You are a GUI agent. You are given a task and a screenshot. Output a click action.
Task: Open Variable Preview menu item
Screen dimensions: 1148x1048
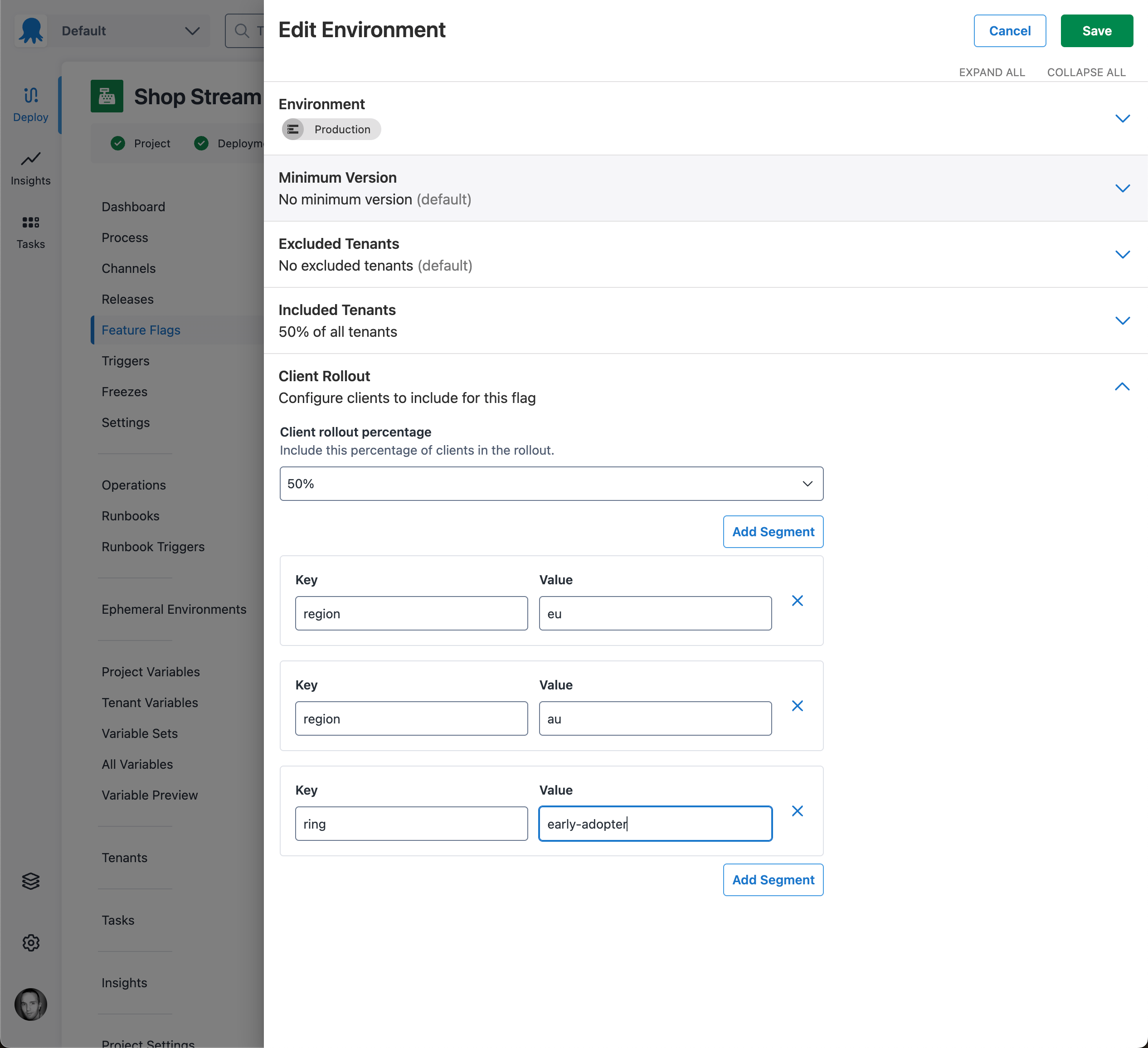click(x=150, y=795)
